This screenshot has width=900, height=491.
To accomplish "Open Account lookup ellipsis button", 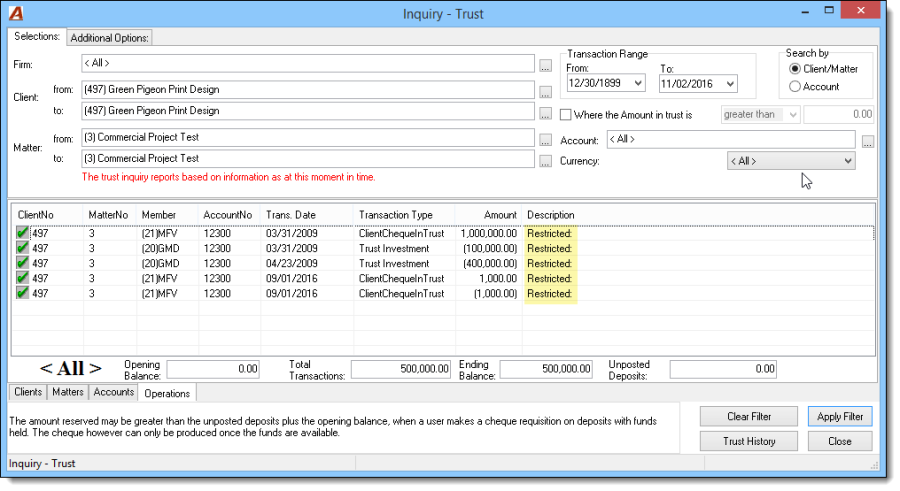I will [867, 141].
